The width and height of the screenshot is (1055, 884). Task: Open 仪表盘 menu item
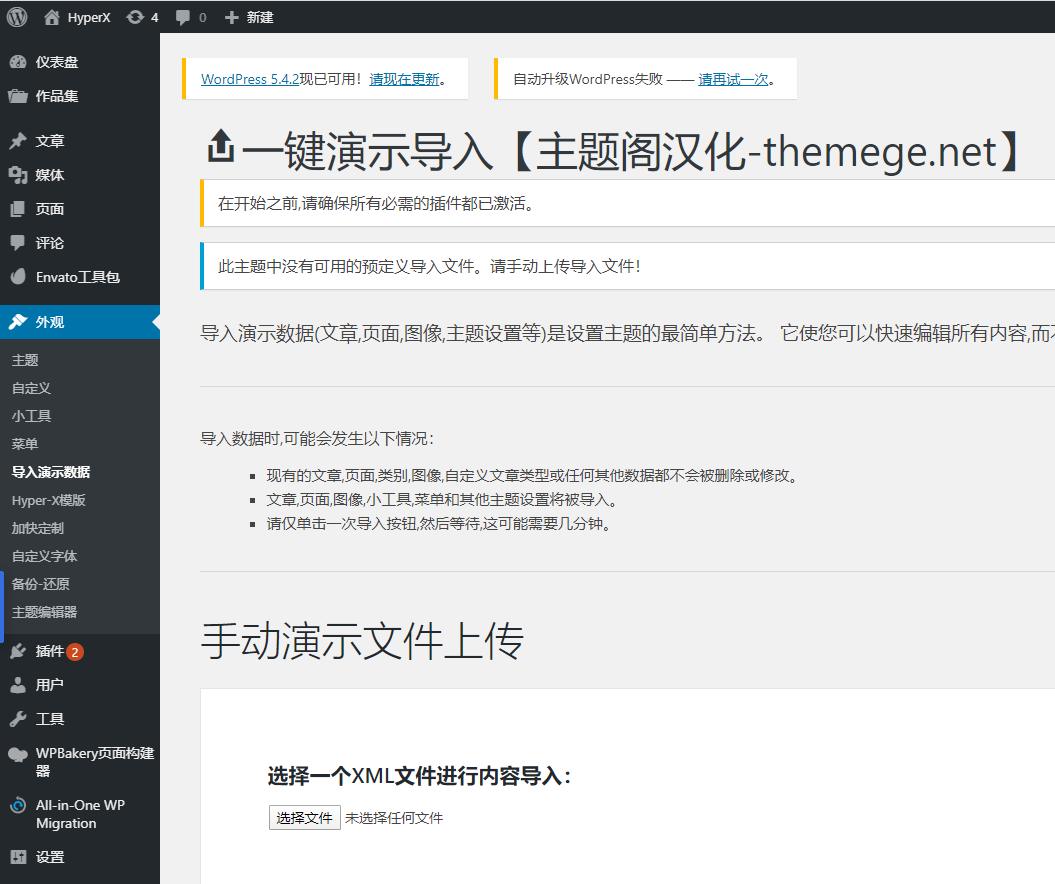(57, 62)
